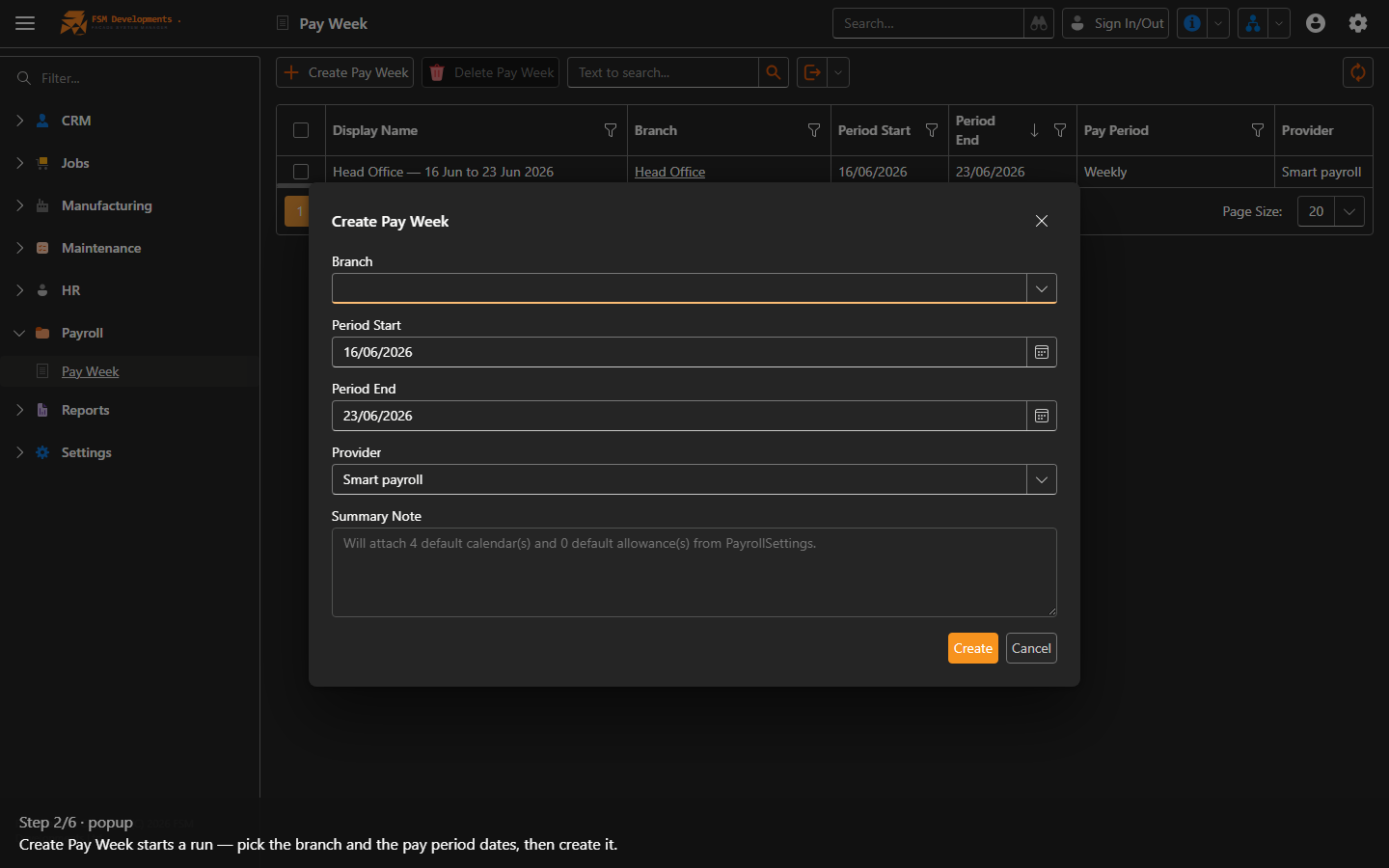Click the orange Create button
The width and height of the screenshot is (1389, 868).
[973, 648]
